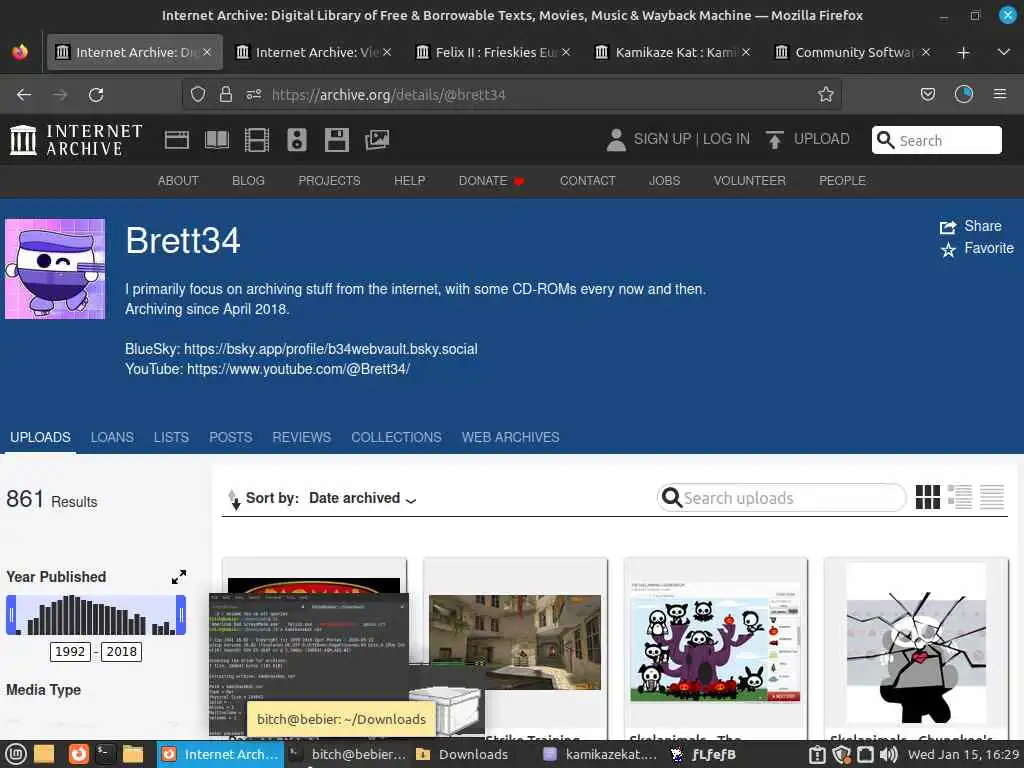
Task: Open the Web (Wayback) media icon
Action: (x=176, y=140)
